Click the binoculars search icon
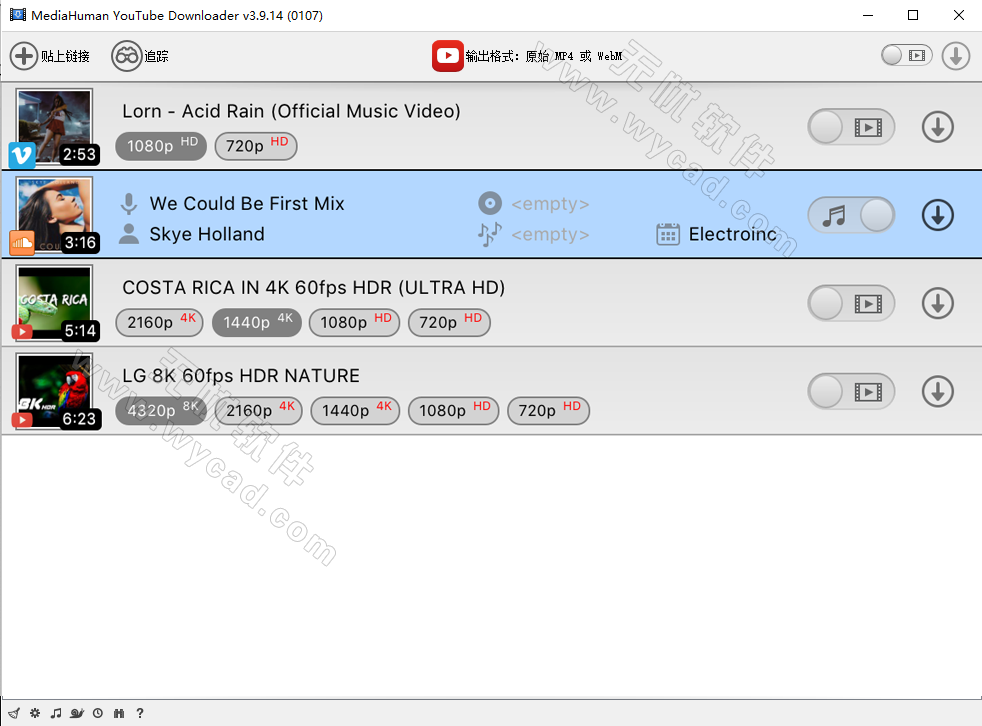Viewport: 982px width, 726px height. click(119, 713)
